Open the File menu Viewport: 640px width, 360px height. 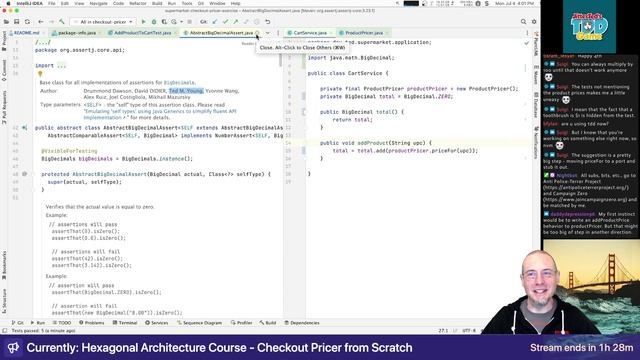pos(52,3)
